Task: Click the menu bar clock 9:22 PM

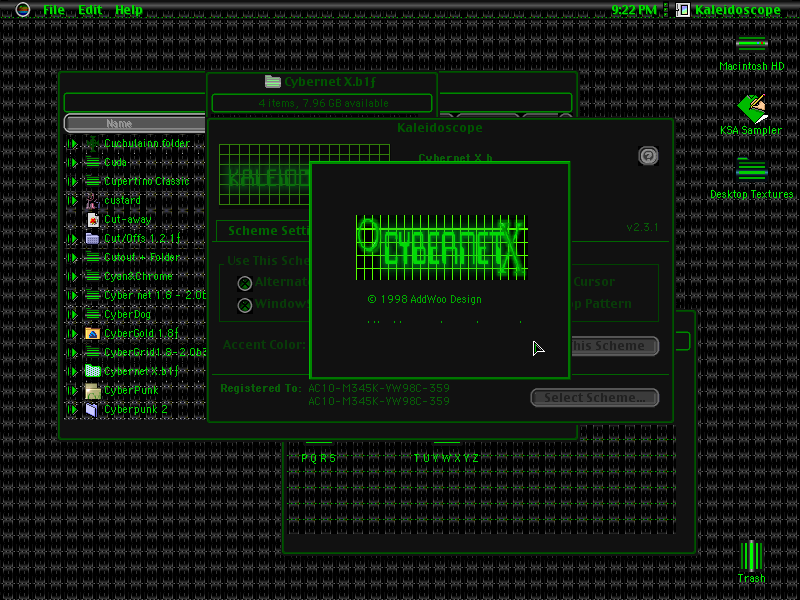Action: pyautogui.click(x=634, y=10)
